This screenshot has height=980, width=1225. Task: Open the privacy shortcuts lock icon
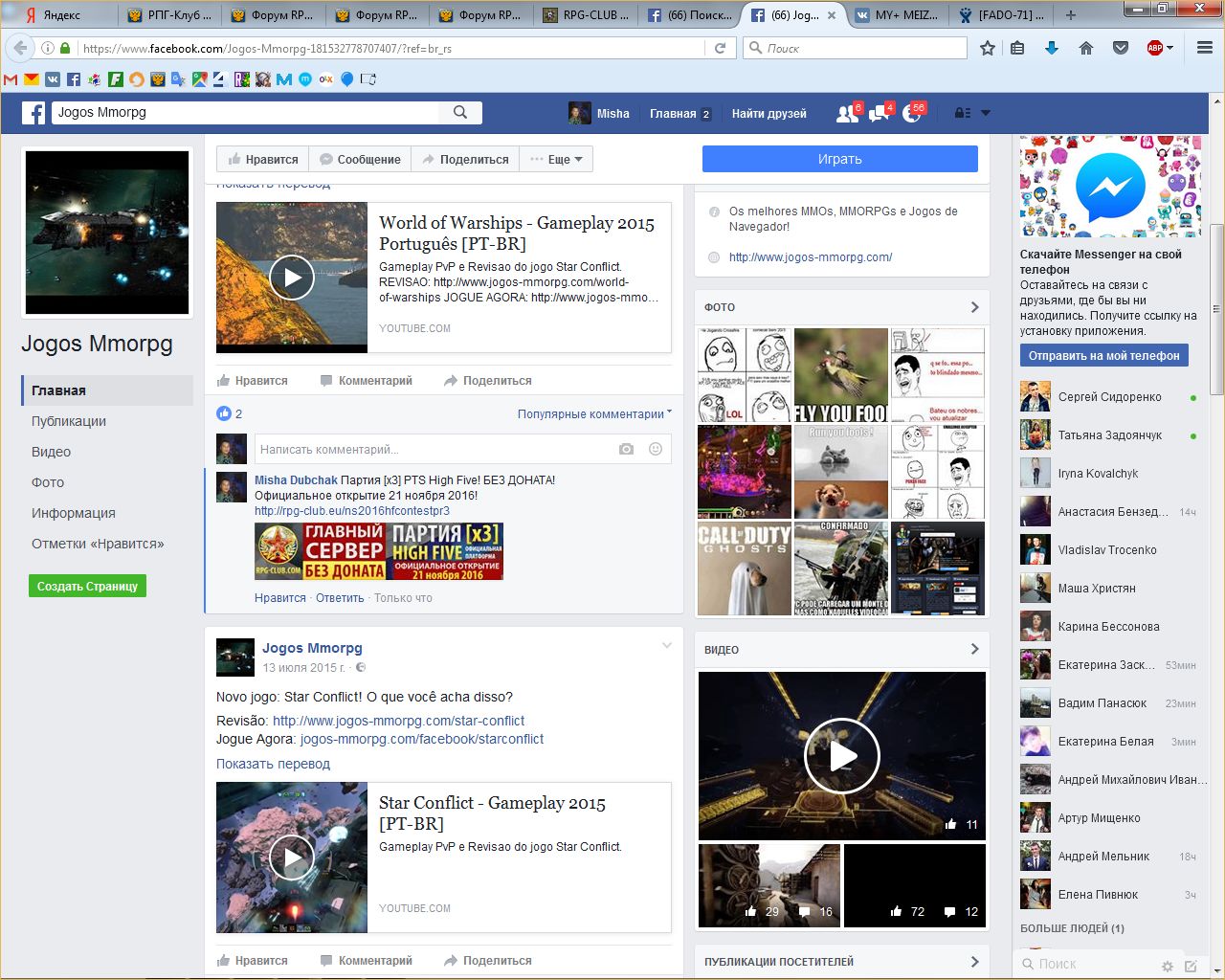(963, 113)
